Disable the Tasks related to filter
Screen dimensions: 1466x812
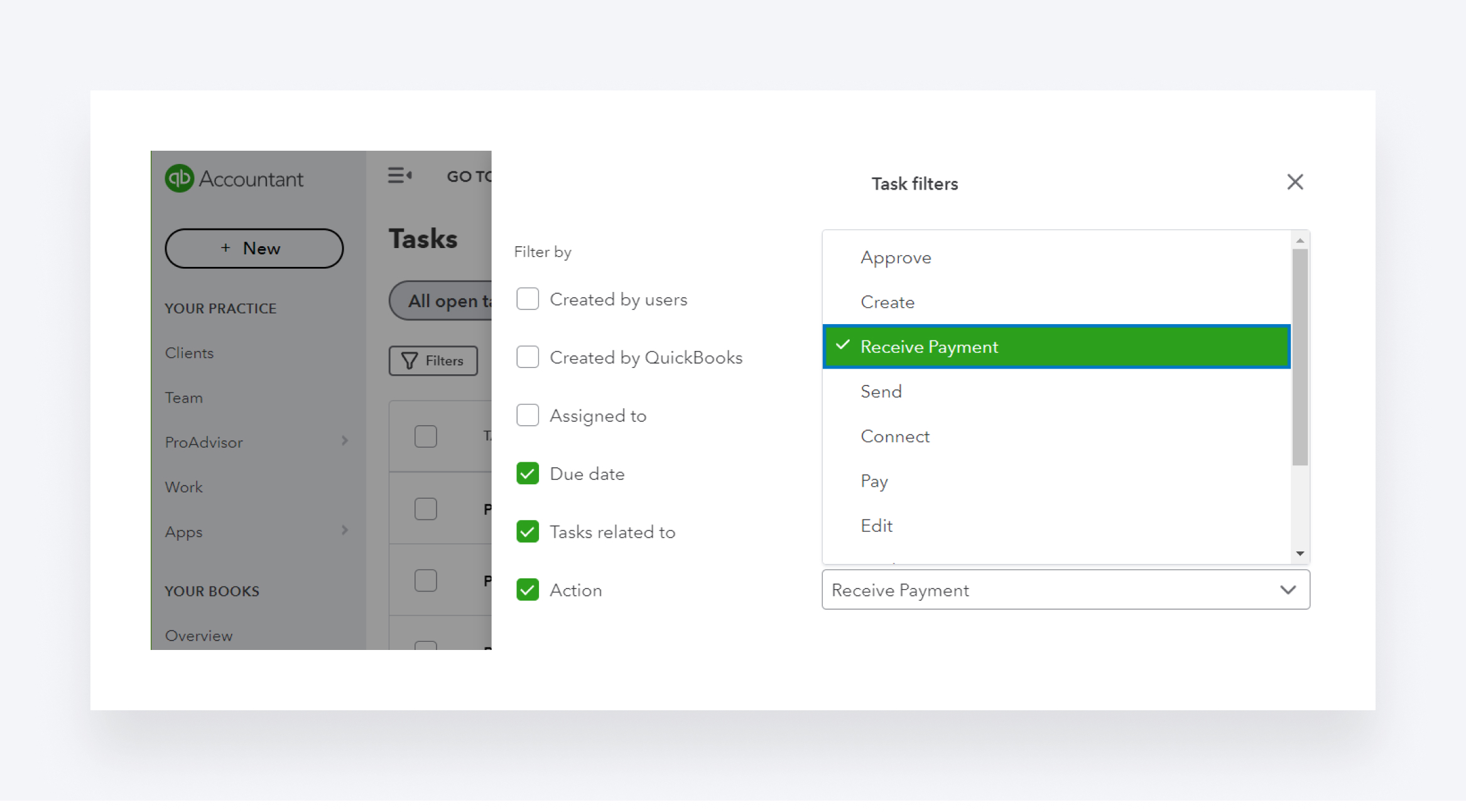pos(527,531)
